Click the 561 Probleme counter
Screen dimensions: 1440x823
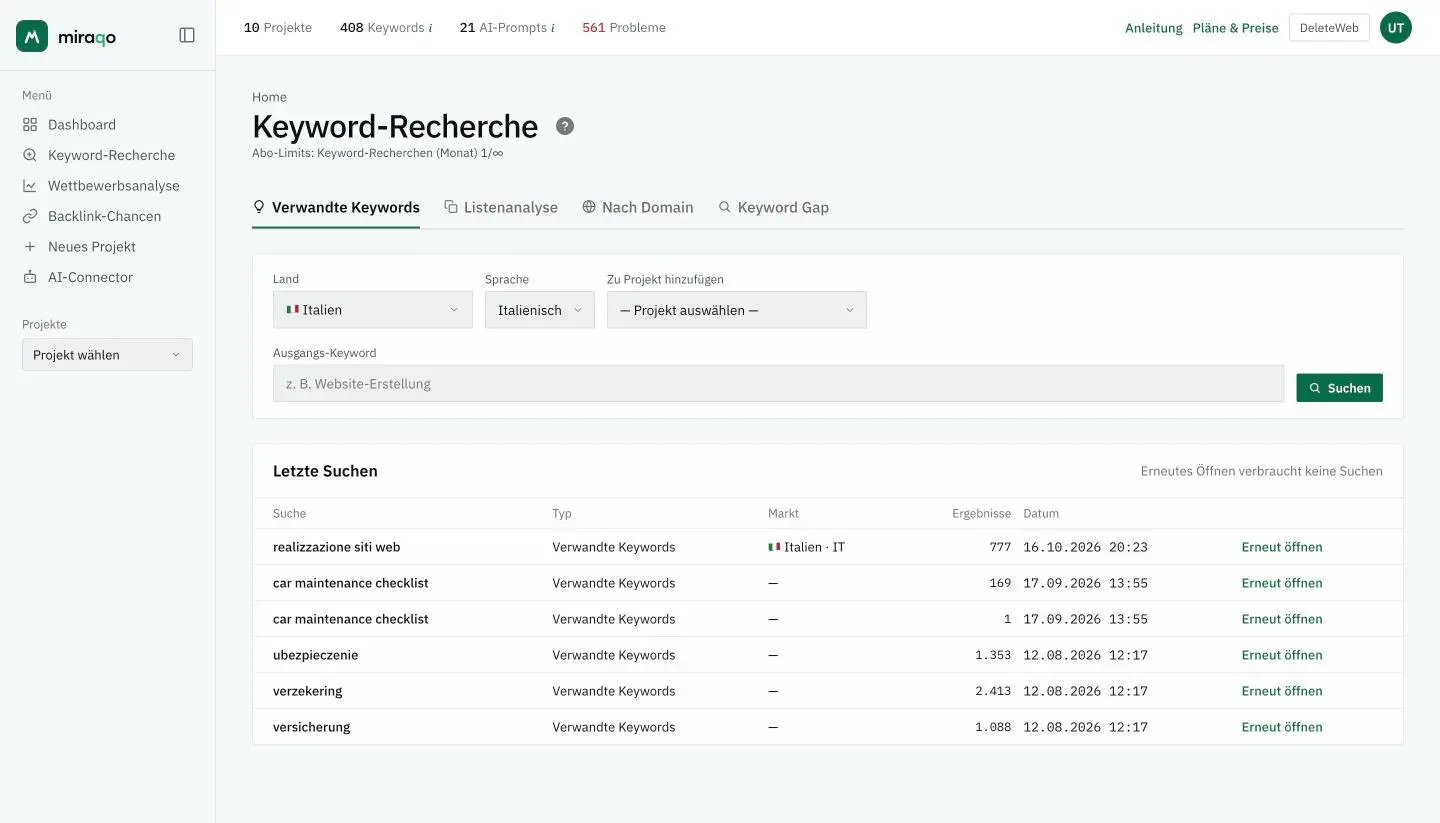(x=624, y=28)
